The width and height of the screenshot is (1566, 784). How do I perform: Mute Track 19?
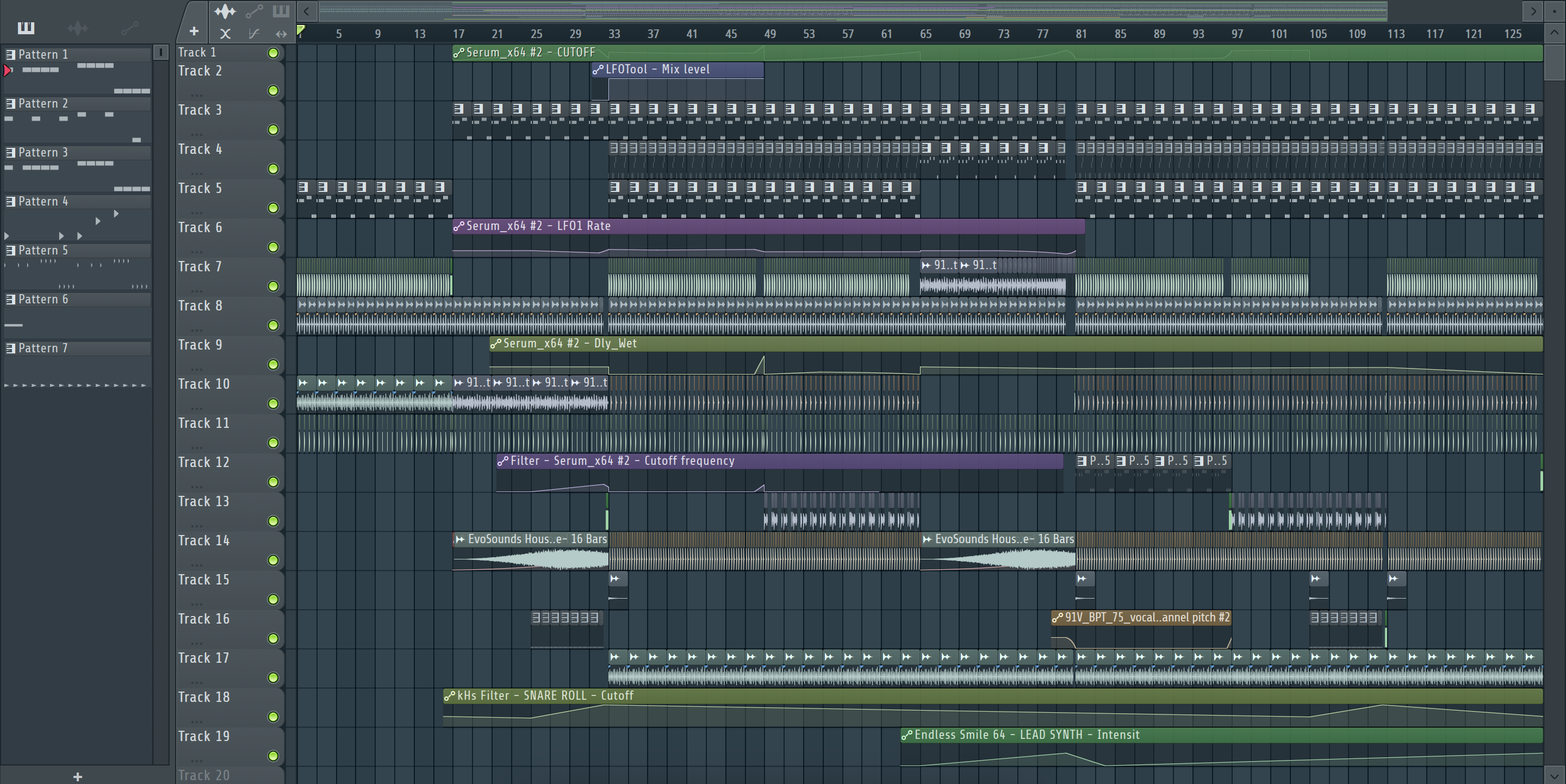pos(273,756)
